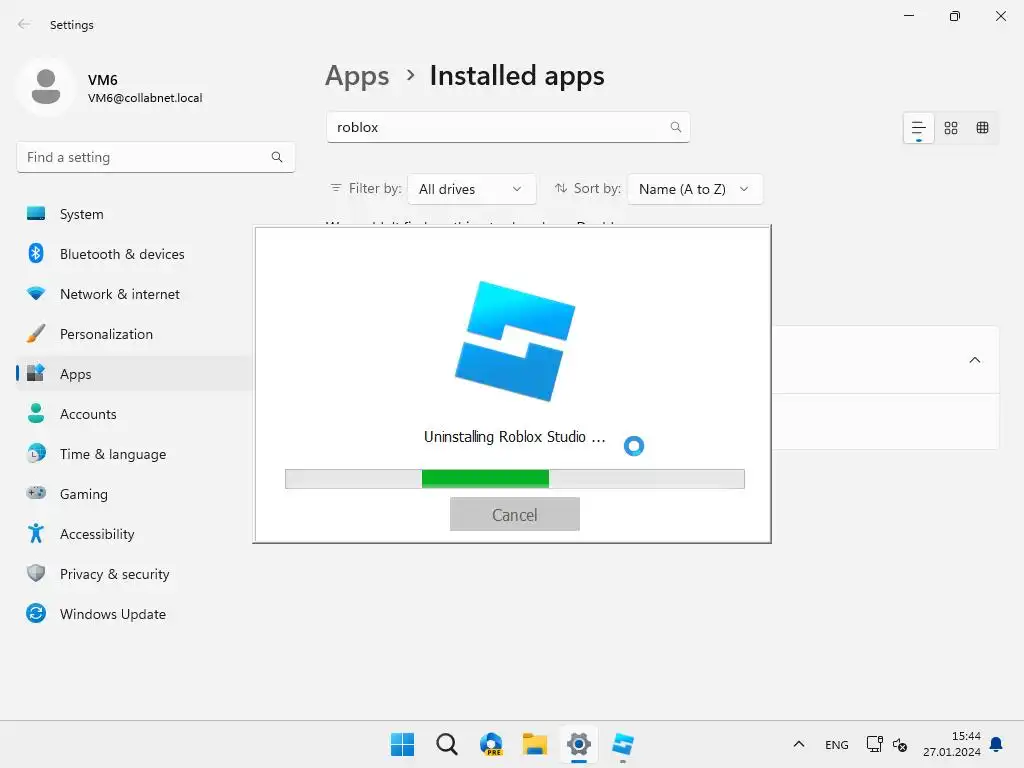Image resolution: width=1024 pixels, height=768 pixels.
Task: Open the clock and date flyout
Action: point(952,744)
